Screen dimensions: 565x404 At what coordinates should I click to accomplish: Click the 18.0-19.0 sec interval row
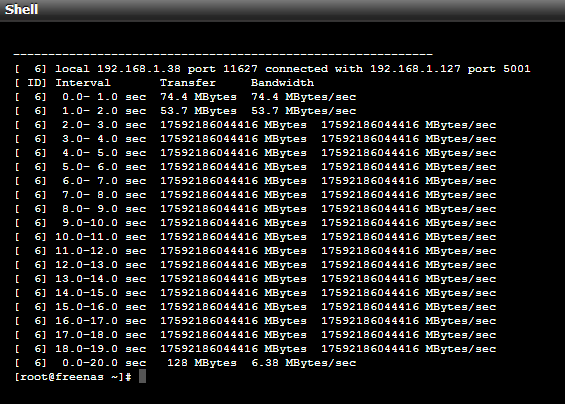[x=255, y=349]
